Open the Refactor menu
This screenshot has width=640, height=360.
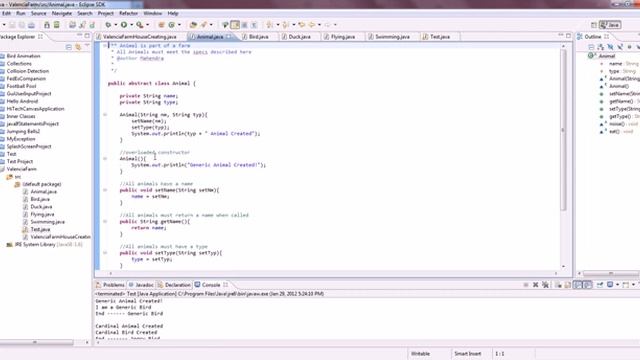coord(128,13)
